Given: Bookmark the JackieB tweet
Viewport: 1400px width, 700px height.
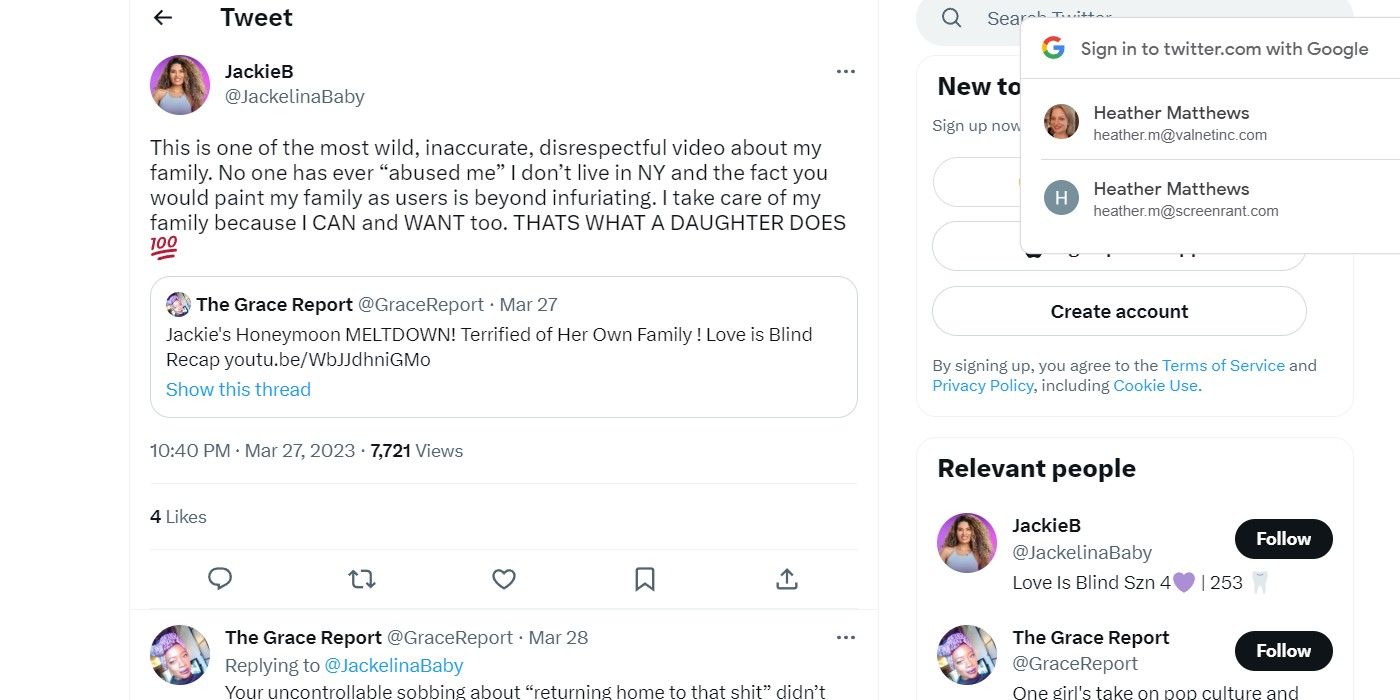Looking at the screenshot, I should click(x=645, y=579).
